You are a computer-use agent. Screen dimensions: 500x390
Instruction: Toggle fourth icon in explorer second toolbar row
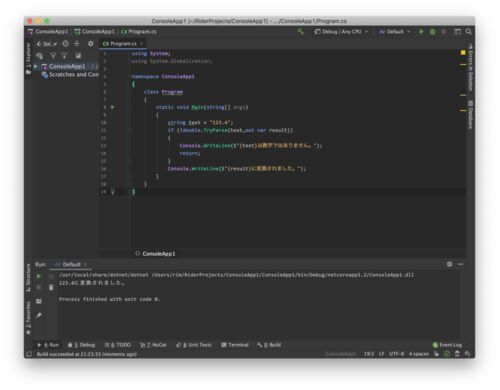coord(78,55)
